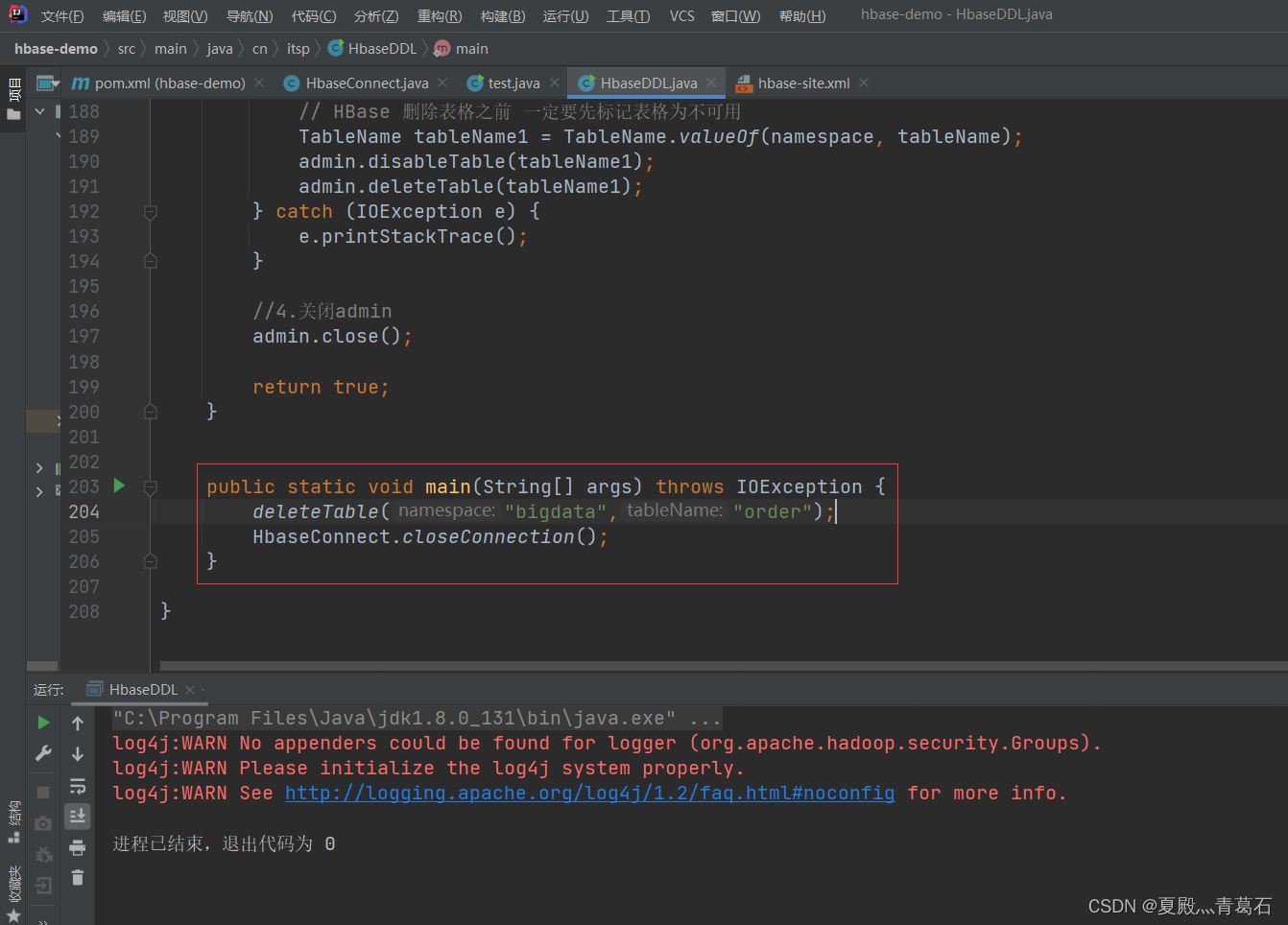Toggle scroll to end of console

coord(78,817)
